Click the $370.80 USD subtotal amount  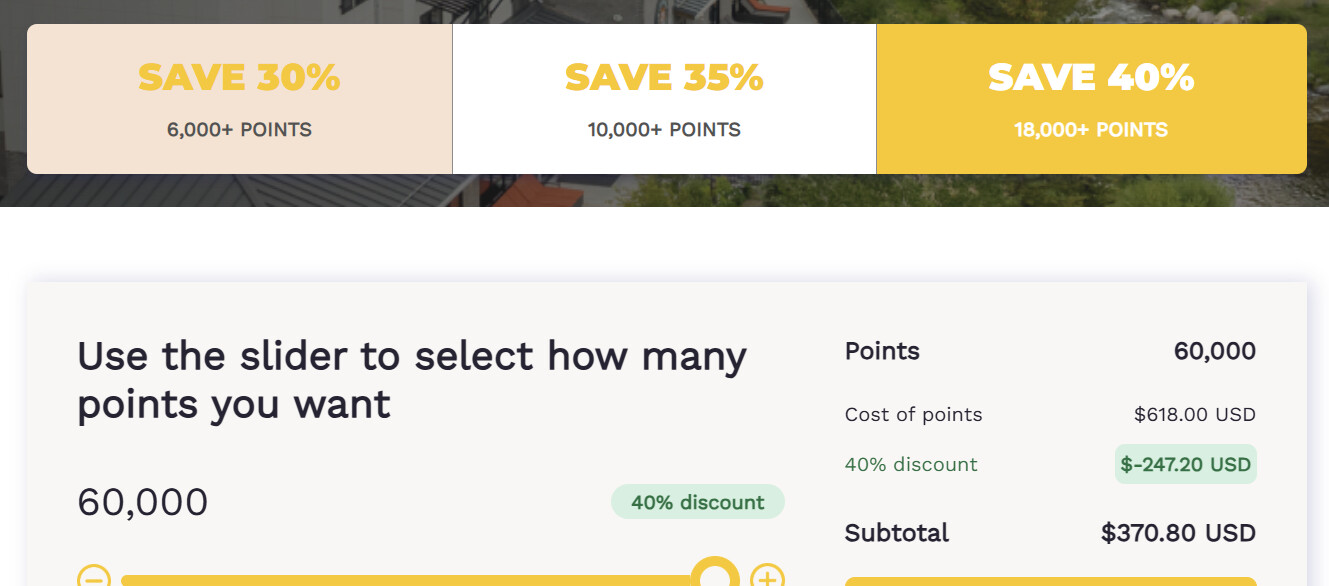coord(1178,533)
